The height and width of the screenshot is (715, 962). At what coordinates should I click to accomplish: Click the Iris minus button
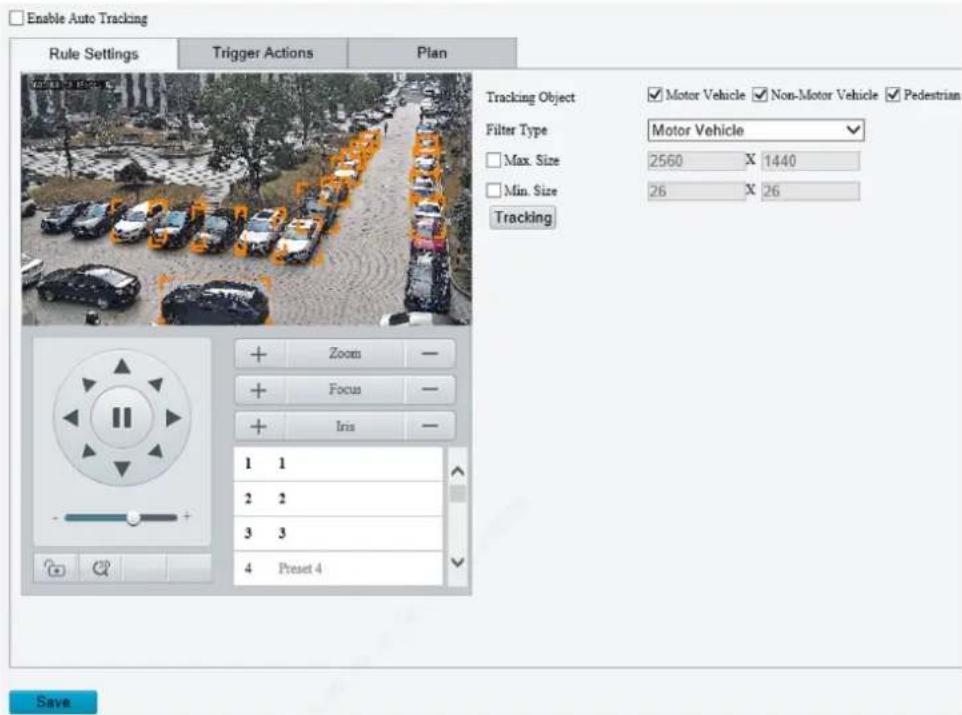(430, 427)
